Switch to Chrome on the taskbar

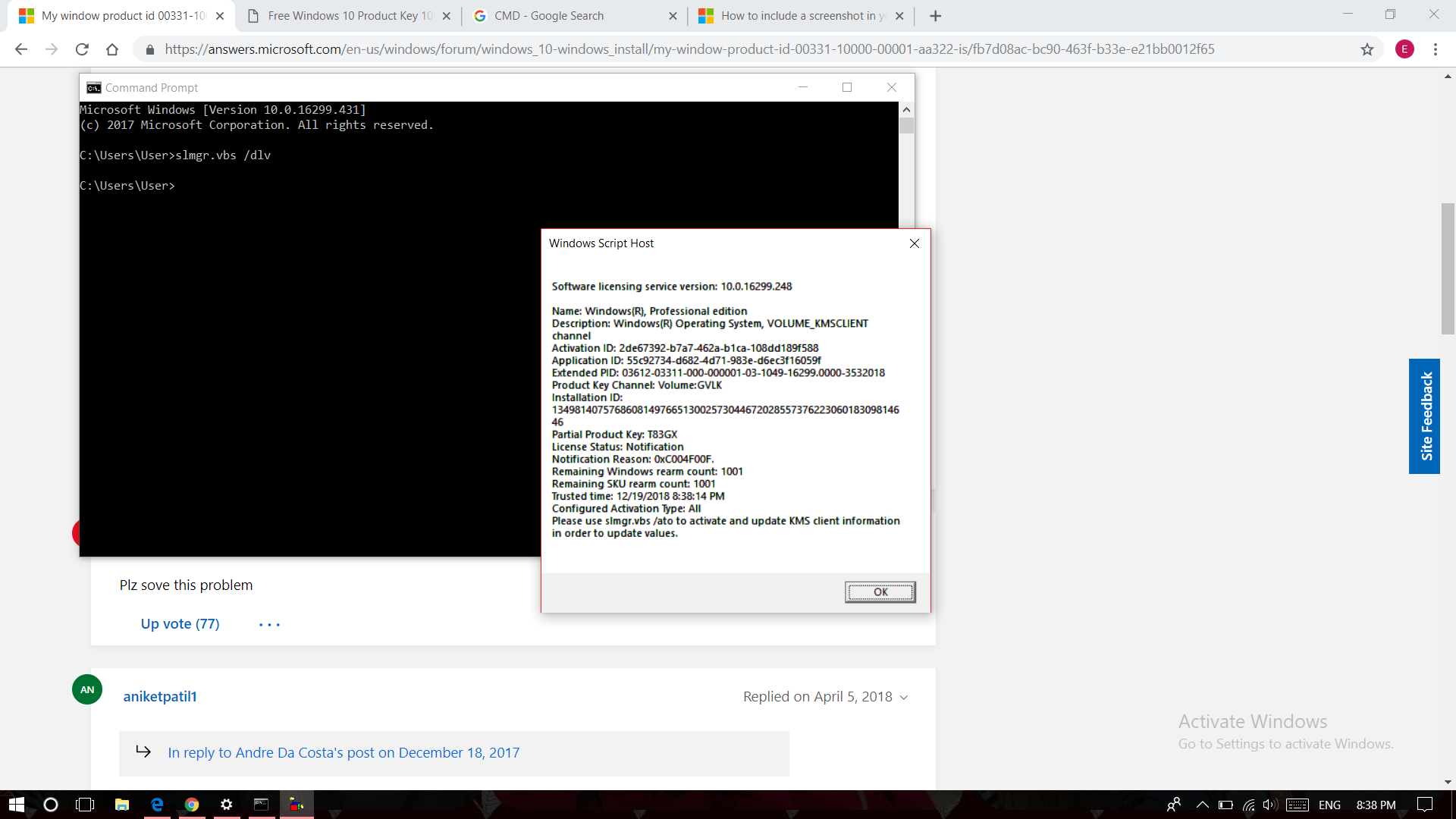click(192, 805)
